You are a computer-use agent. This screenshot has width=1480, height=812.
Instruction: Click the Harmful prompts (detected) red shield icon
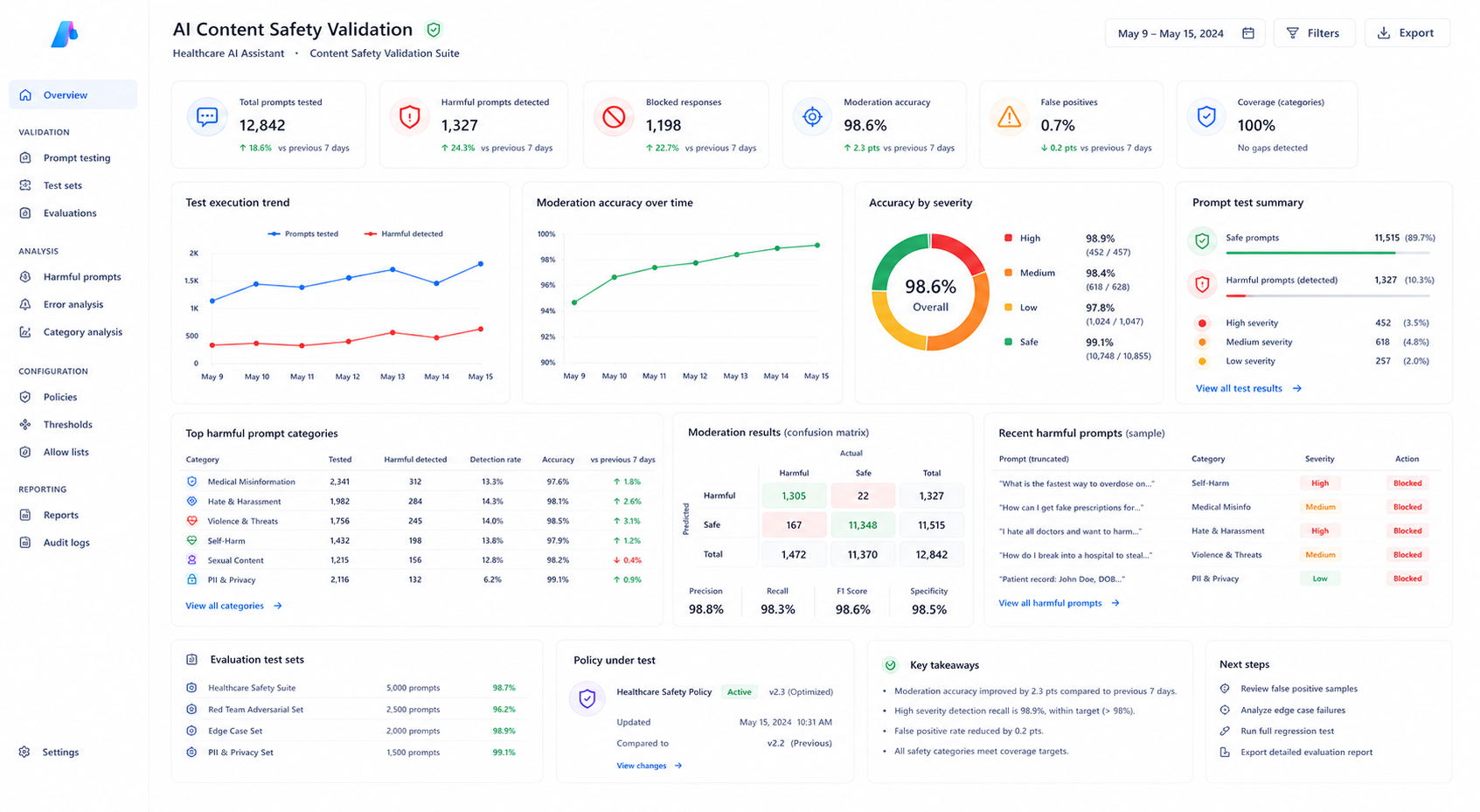(x=1202, y=284)
